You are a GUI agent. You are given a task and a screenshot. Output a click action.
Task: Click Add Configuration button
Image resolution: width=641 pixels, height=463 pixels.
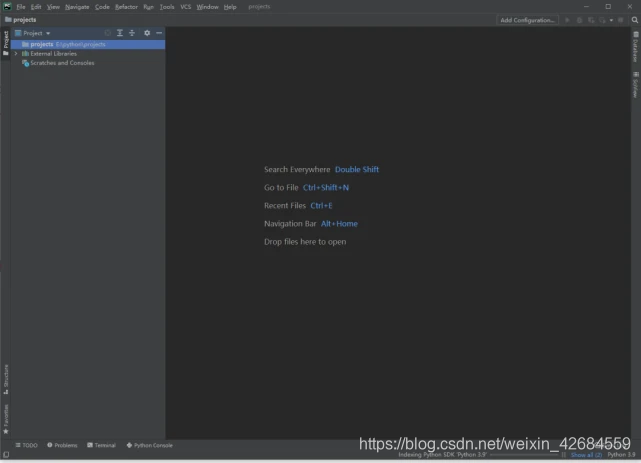[527, 20]
